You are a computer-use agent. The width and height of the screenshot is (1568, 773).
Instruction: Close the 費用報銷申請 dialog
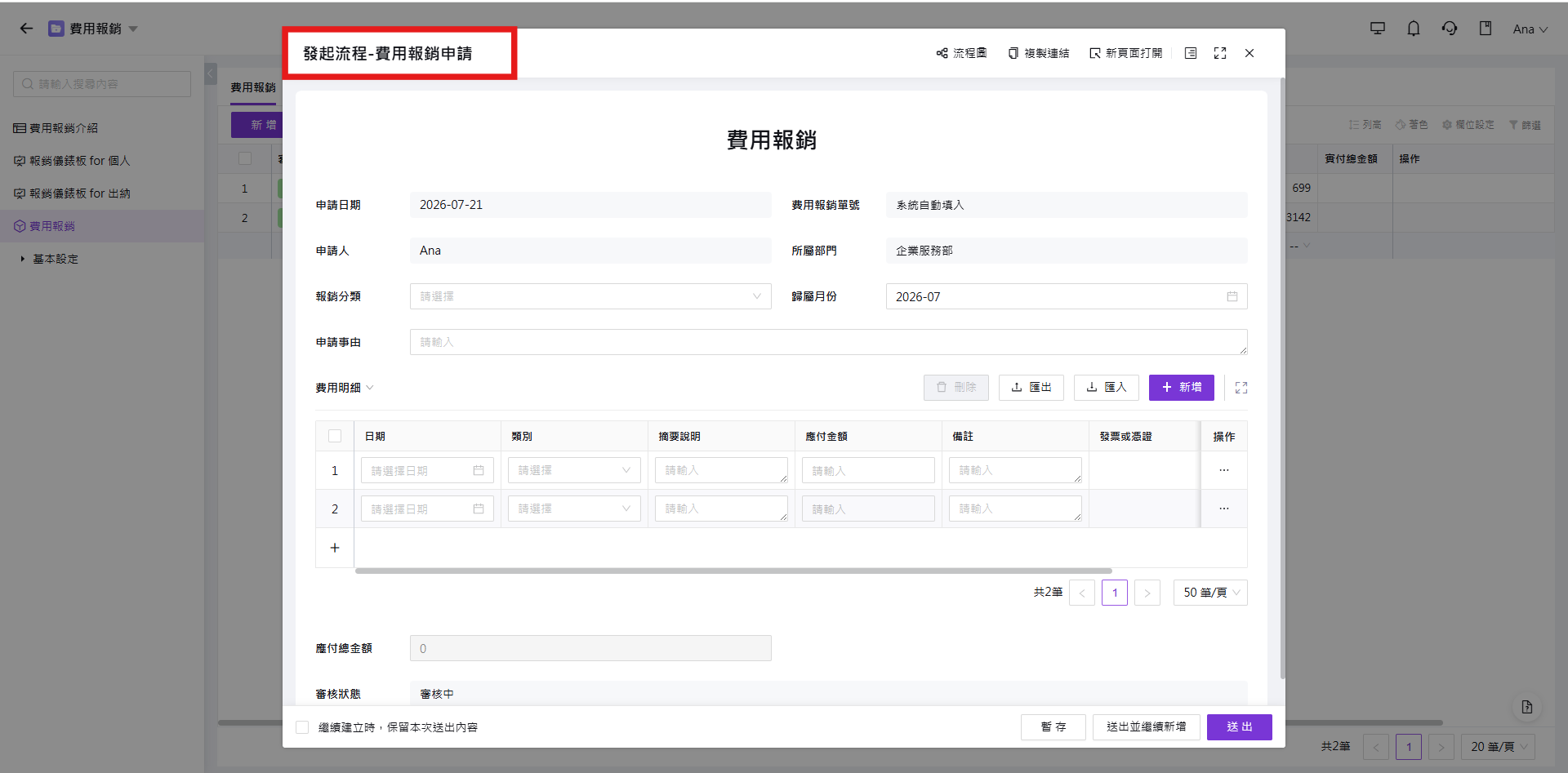coord(1249,53)
